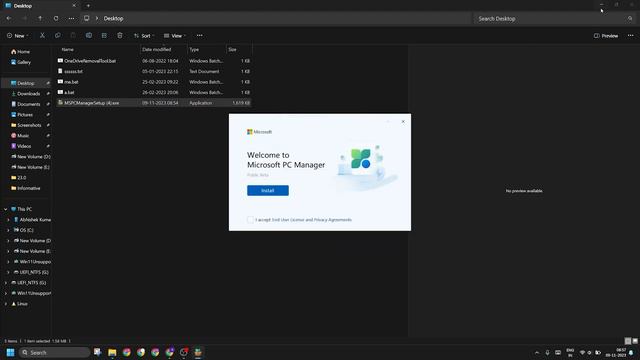Click Desktop in the address bar
This screenshot has height=360, width=640.
pos(113,19)
